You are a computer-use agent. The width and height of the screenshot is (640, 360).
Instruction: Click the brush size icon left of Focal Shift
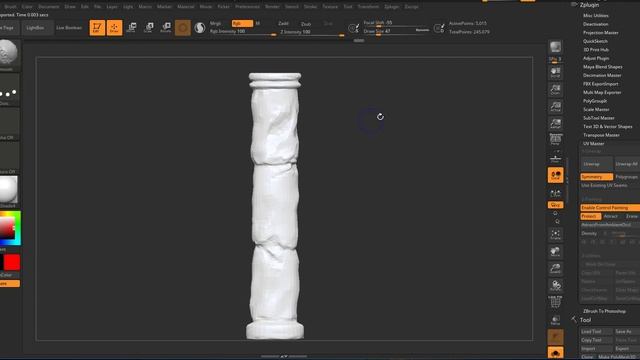click(353, 28)
